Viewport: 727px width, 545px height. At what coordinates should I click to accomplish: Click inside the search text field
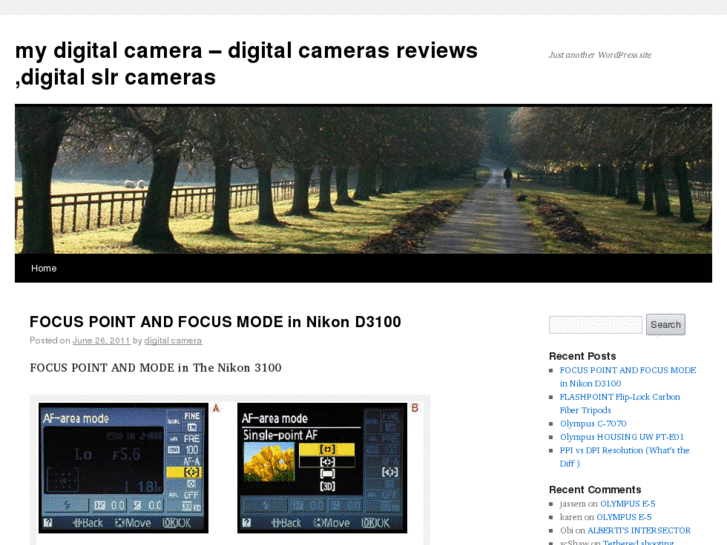click(595, 325)
